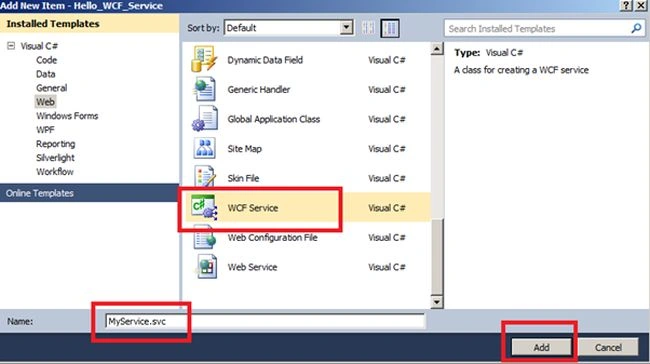Click the WCF Service label
This screenshot has width=650, height=364.
(252, 208)
